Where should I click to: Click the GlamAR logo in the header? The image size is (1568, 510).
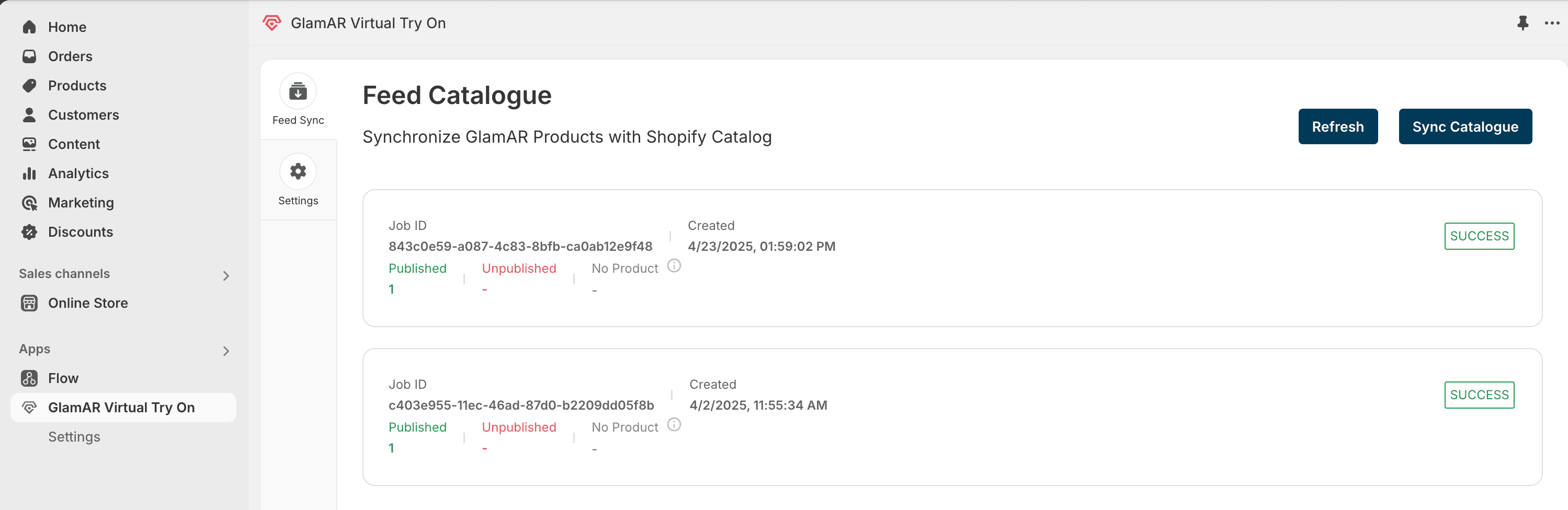tap(271, 23)
